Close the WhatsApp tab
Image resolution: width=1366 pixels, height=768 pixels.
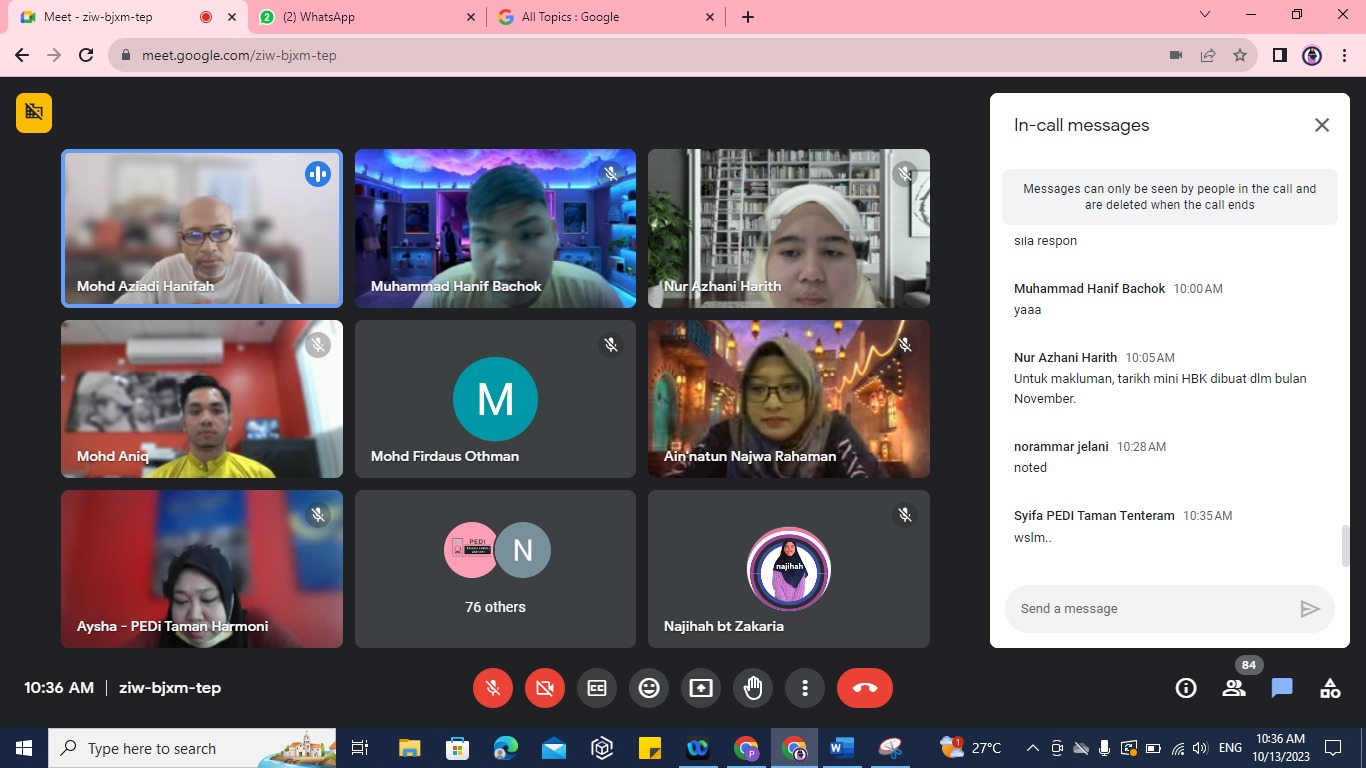471,17
